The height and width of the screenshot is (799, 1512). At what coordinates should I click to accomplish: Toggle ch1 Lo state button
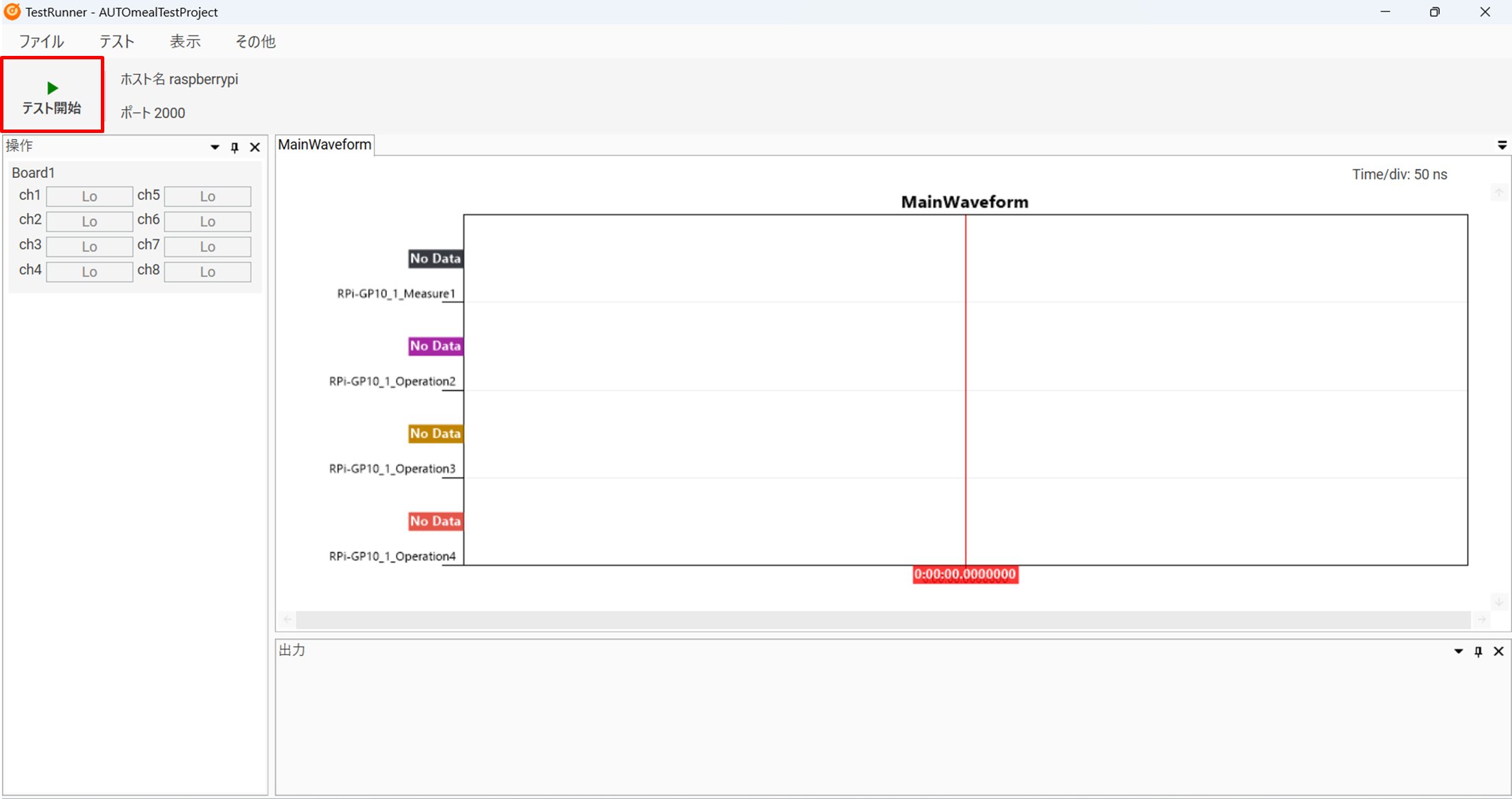click(89, 196)
